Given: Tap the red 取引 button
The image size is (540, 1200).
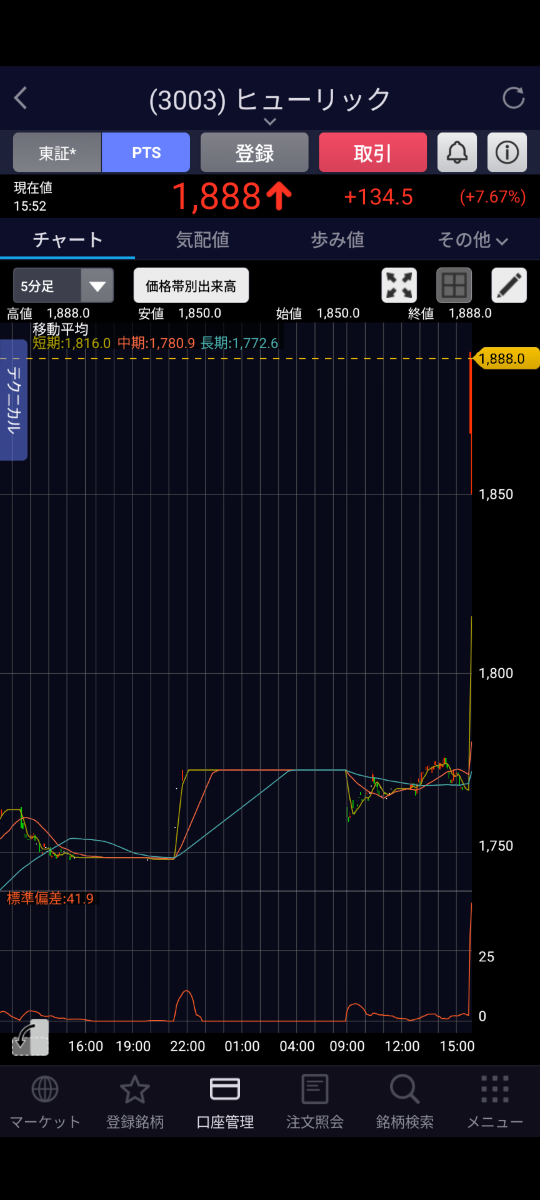Looking at the screenshot, I should 373,153.
